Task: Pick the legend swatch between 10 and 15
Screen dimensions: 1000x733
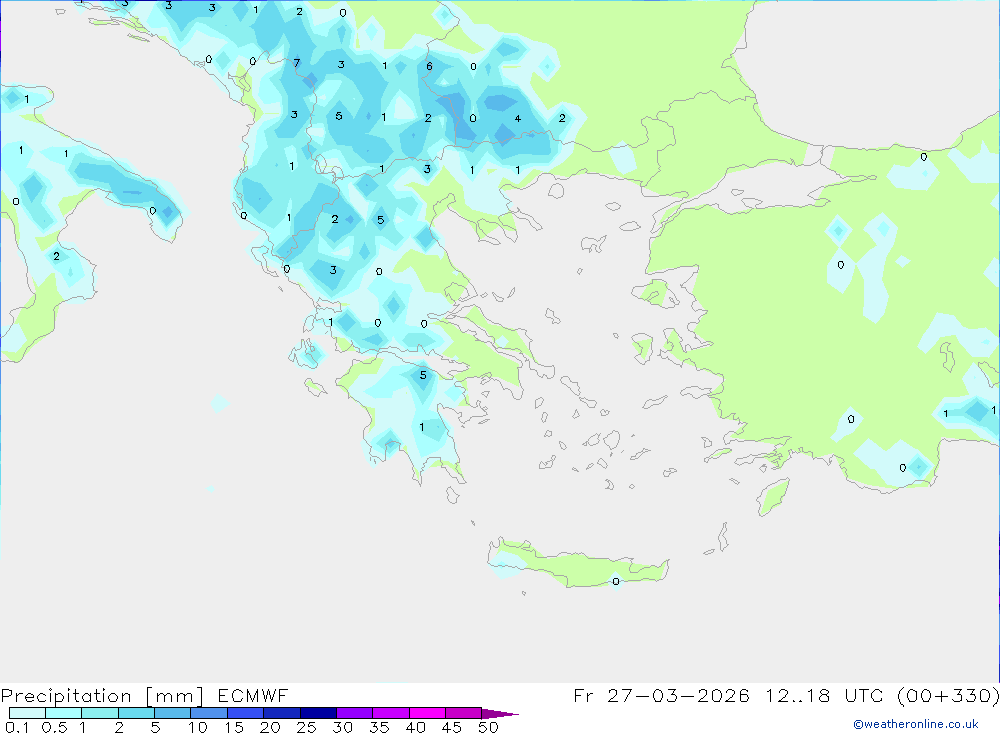Action: (209, 713)
